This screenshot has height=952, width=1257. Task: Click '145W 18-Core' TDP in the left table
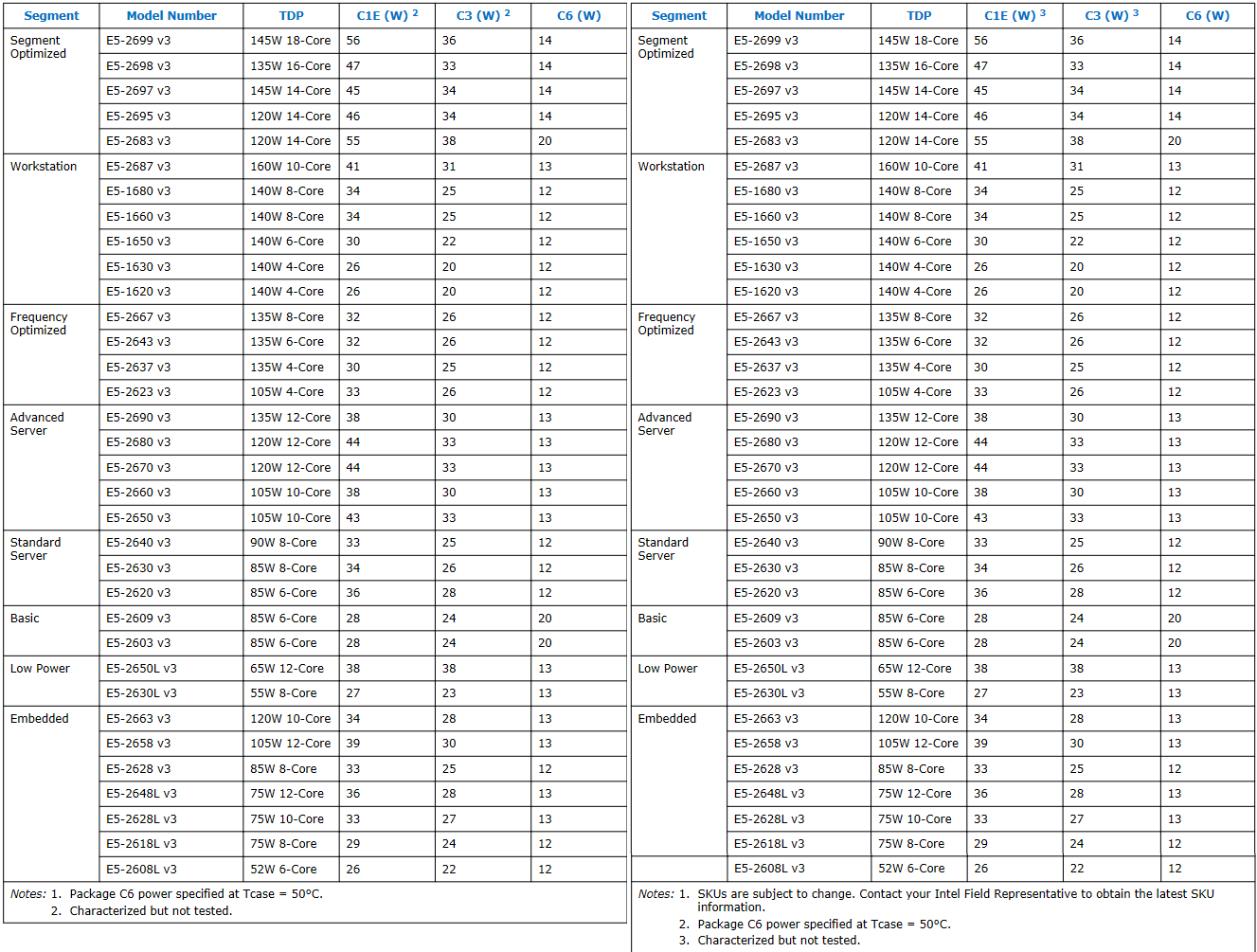(x=291, y=41)
